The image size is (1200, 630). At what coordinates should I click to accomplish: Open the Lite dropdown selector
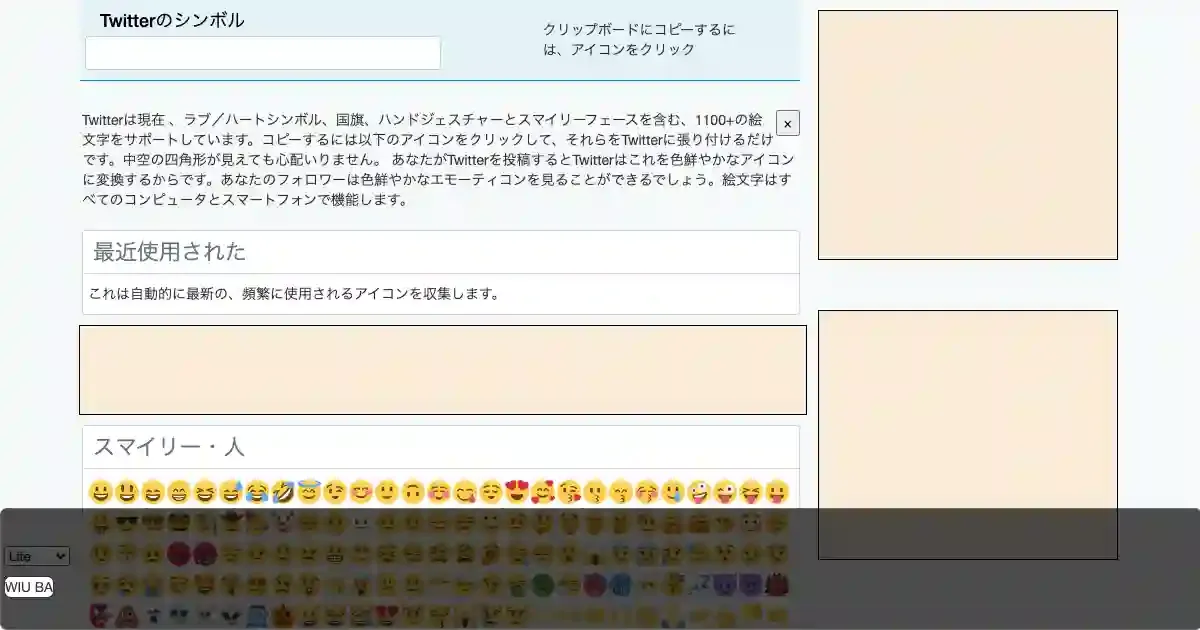pos(37,556)
